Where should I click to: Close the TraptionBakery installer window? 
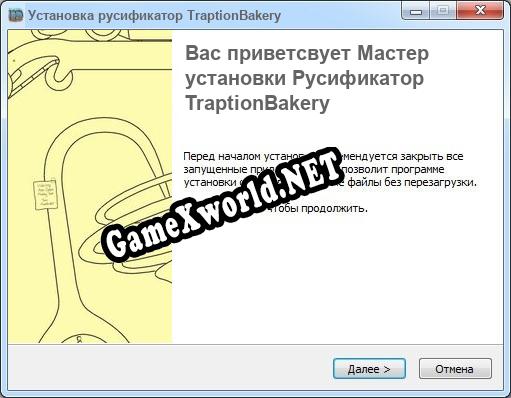pyautogui.click(x=480, y=11)
